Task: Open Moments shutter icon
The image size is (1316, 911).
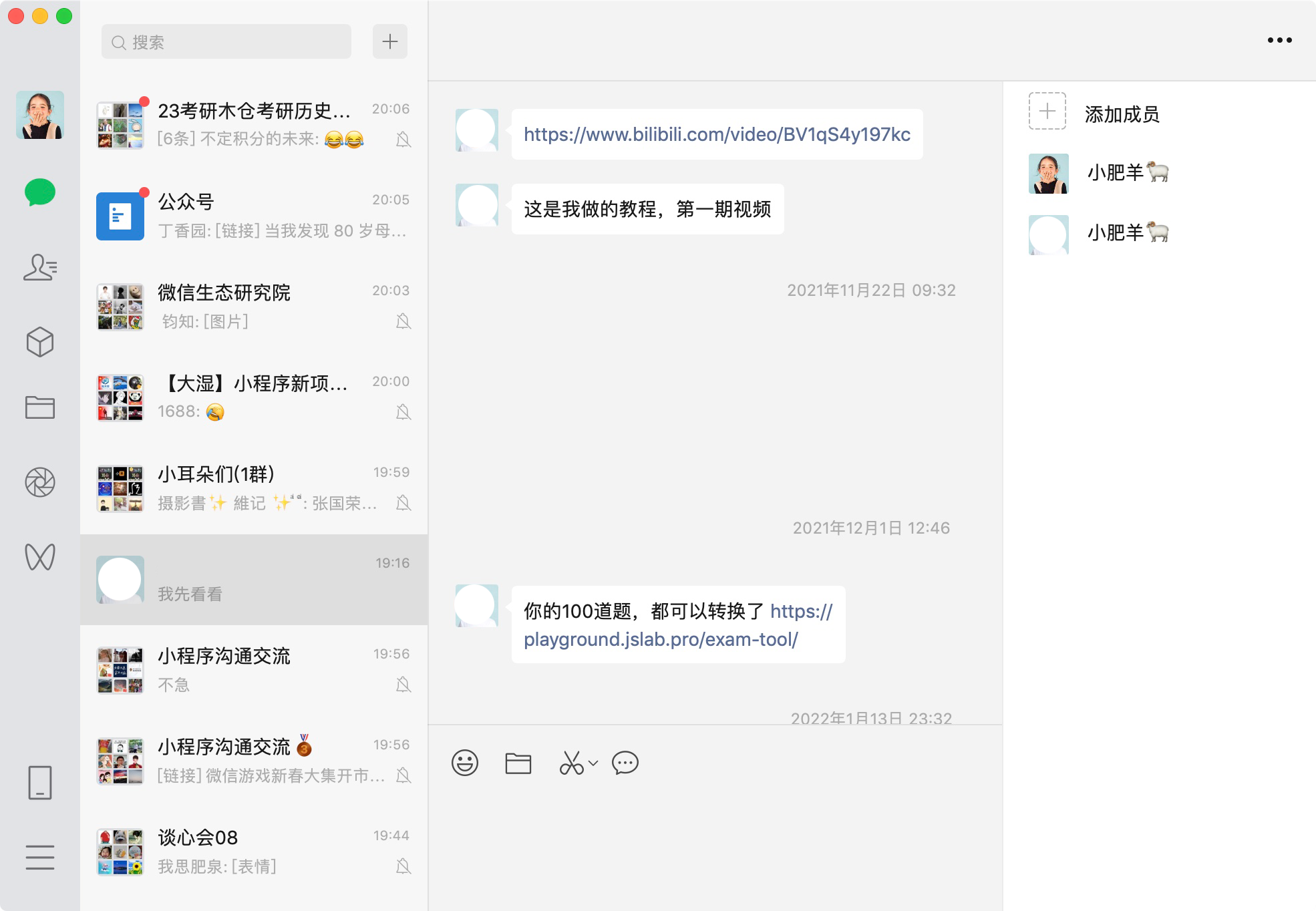Action: 40,482
